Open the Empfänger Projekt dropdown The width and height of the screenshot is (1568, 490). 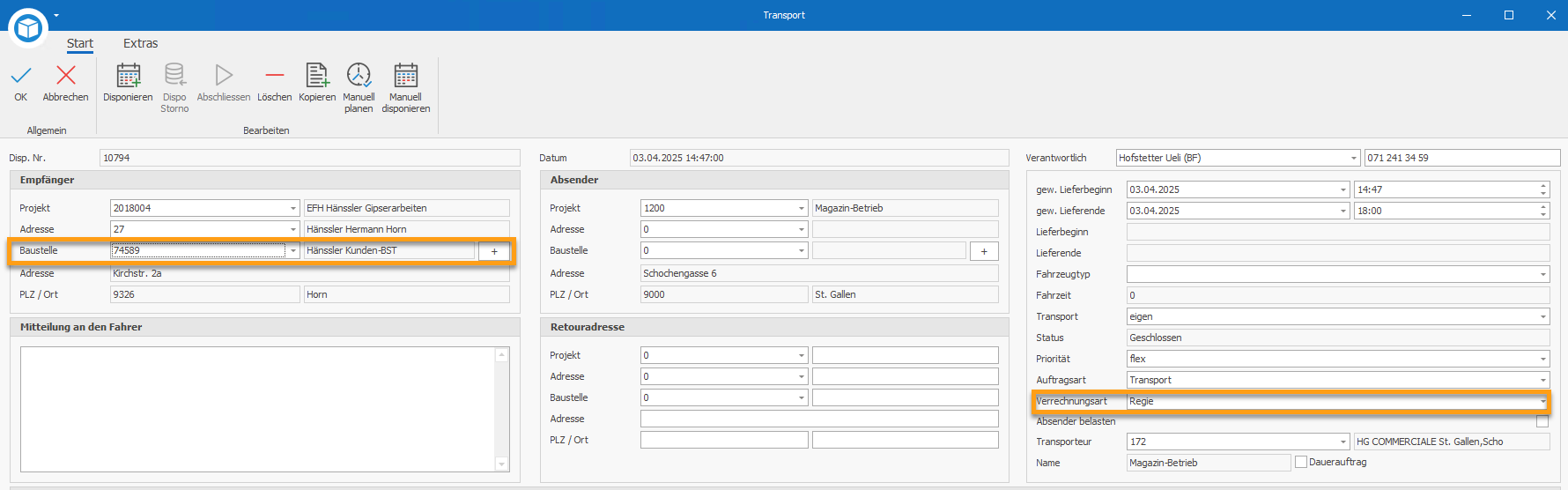[293, 209]
